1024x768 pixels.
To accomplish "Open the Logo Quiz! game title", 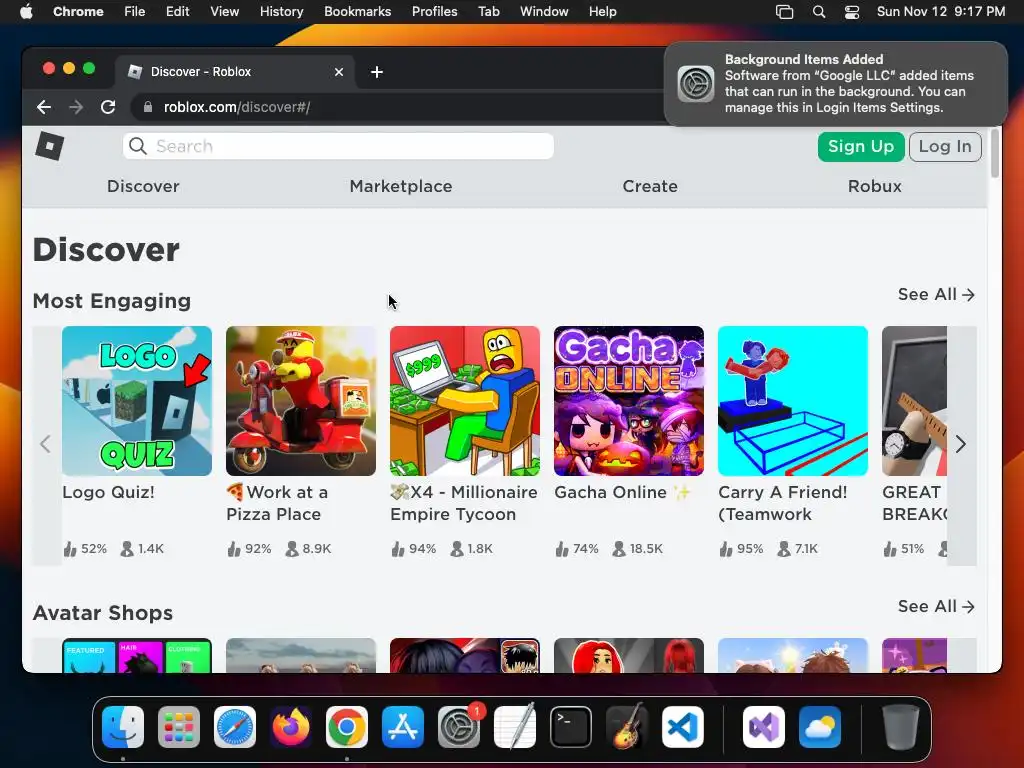I will 108,492.
